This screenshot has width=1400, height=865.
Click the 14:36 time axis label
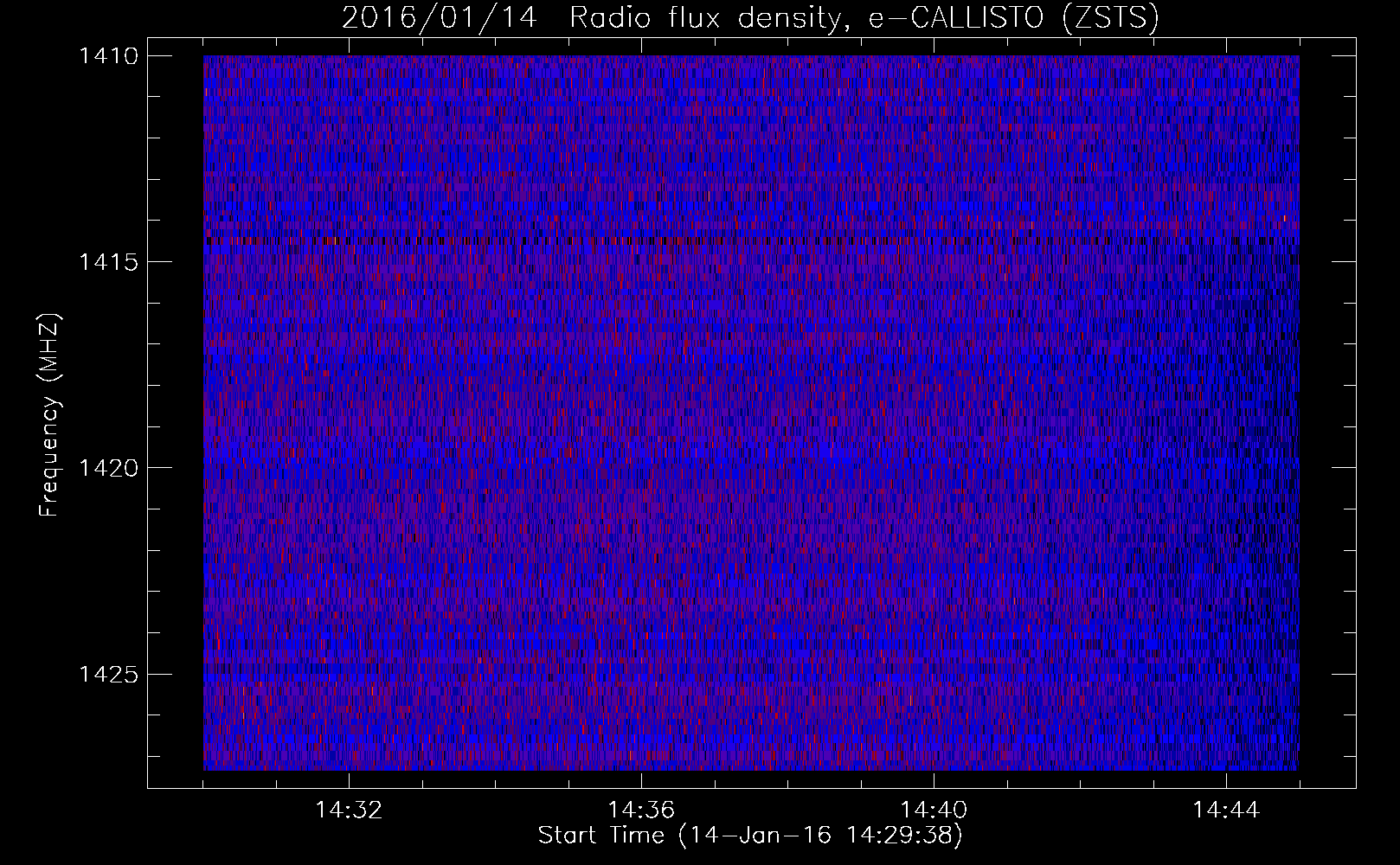(641, 811)
